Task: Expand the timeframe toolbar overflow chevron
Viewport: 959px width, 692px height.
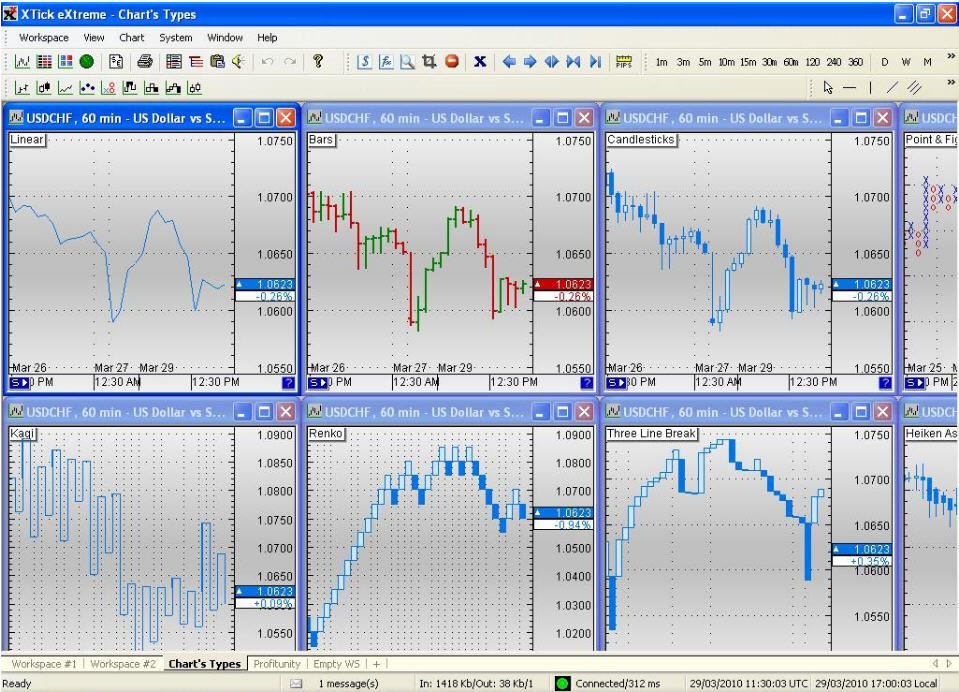Action: pyautogui.click(x=950, y=57)
